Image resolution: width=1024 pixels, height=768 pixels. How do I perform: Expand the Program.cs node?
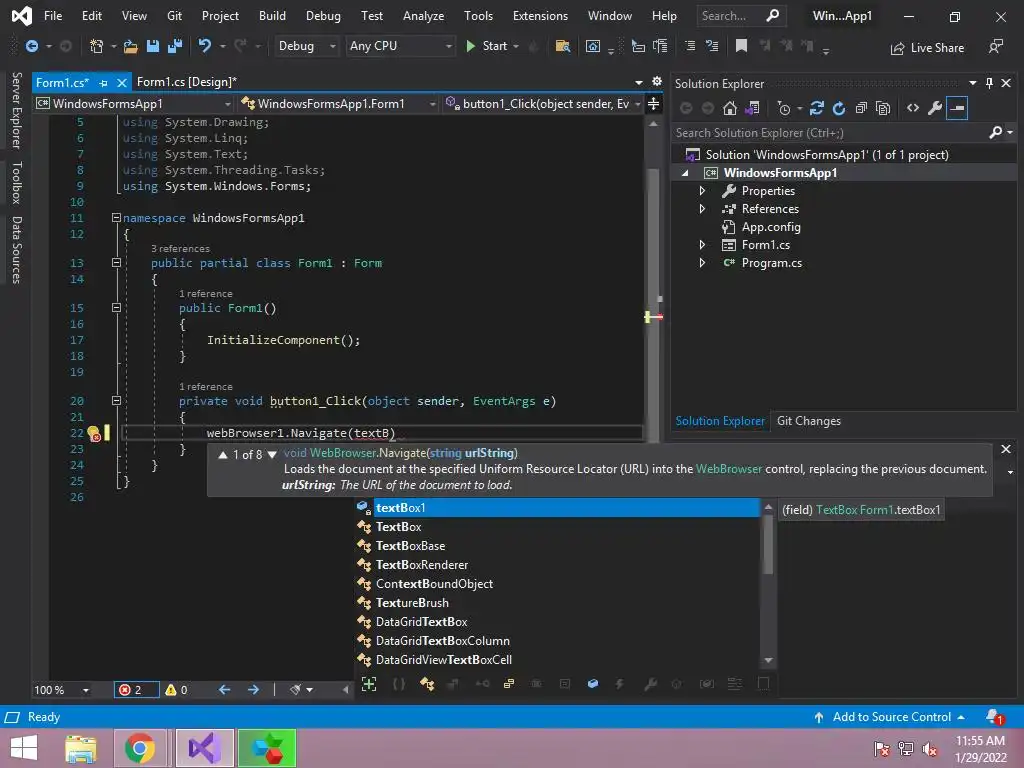point(702,263)
